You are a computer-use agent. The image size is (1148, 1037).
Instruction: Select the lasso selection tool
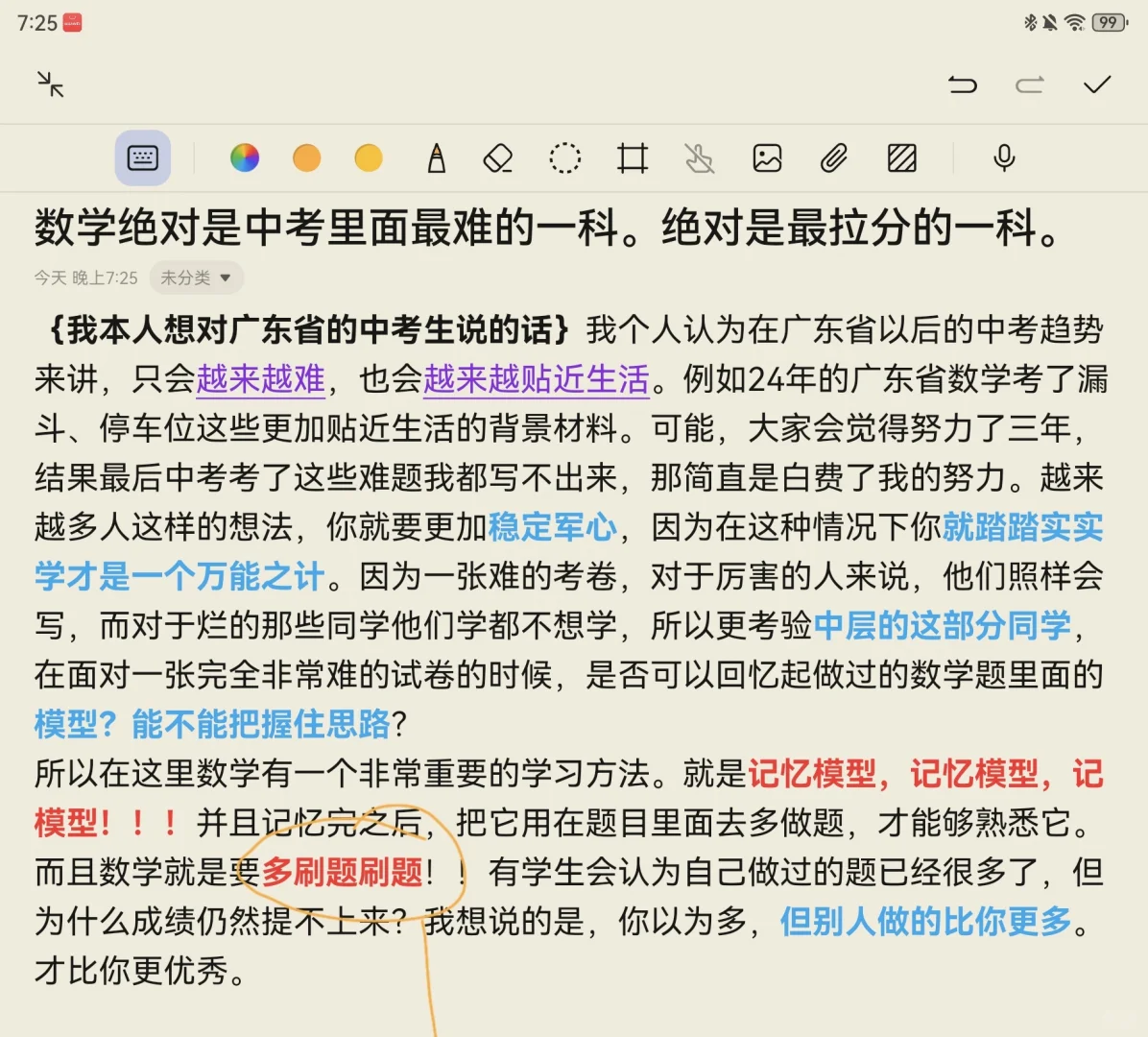565,157
